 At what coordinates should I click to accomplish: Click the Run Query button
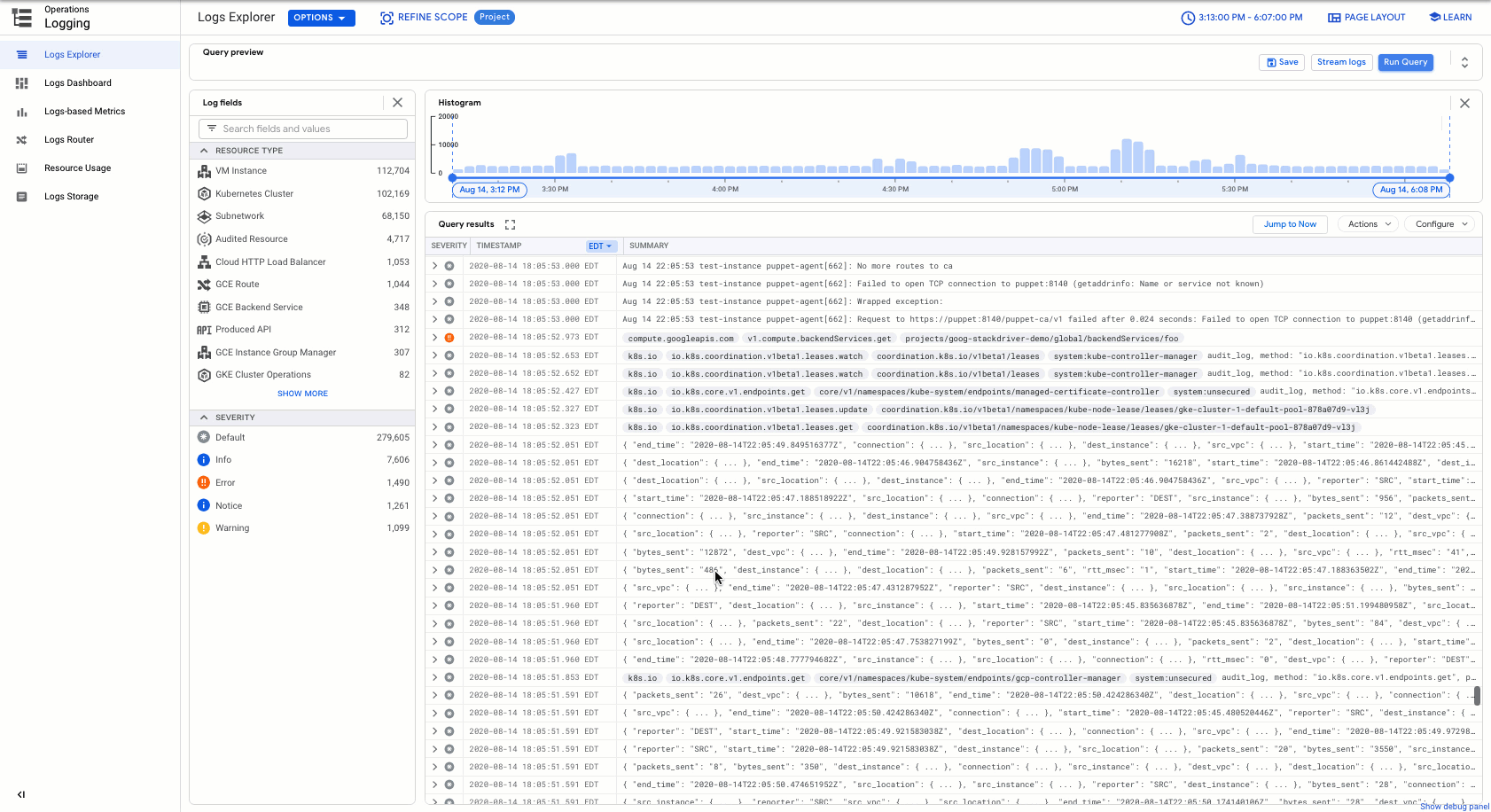point(1405,62)
